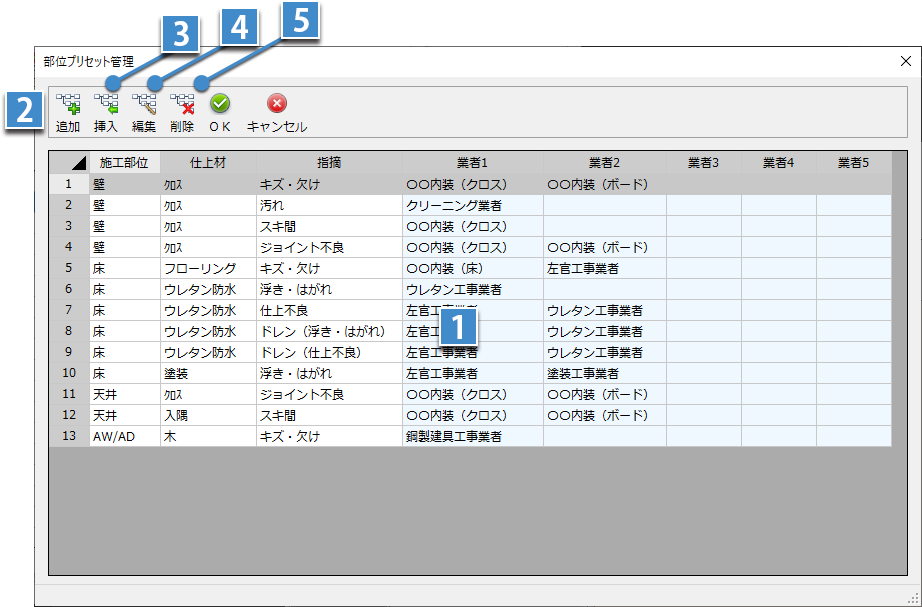Confirm with the green OK icon
This screenshot has width=922, height=607.
(220, 104)
